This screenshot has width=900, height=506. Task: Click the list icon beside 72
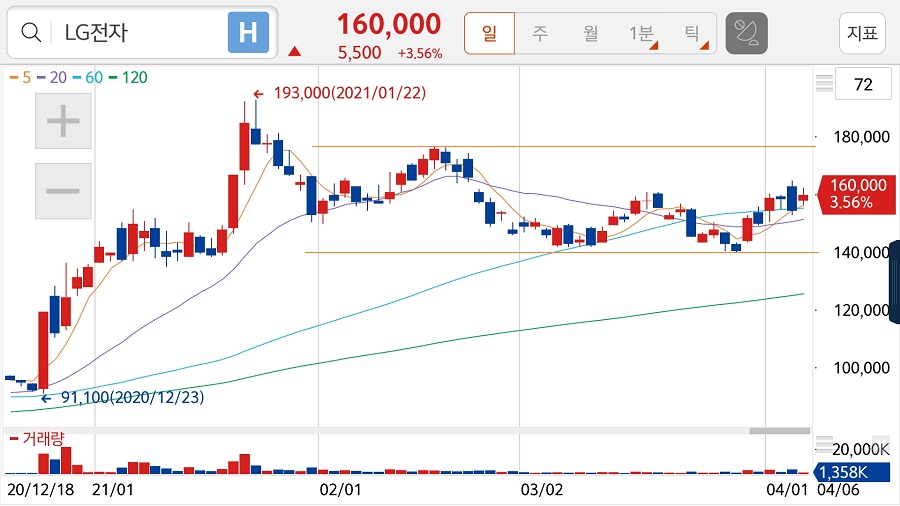click(824, 84)
